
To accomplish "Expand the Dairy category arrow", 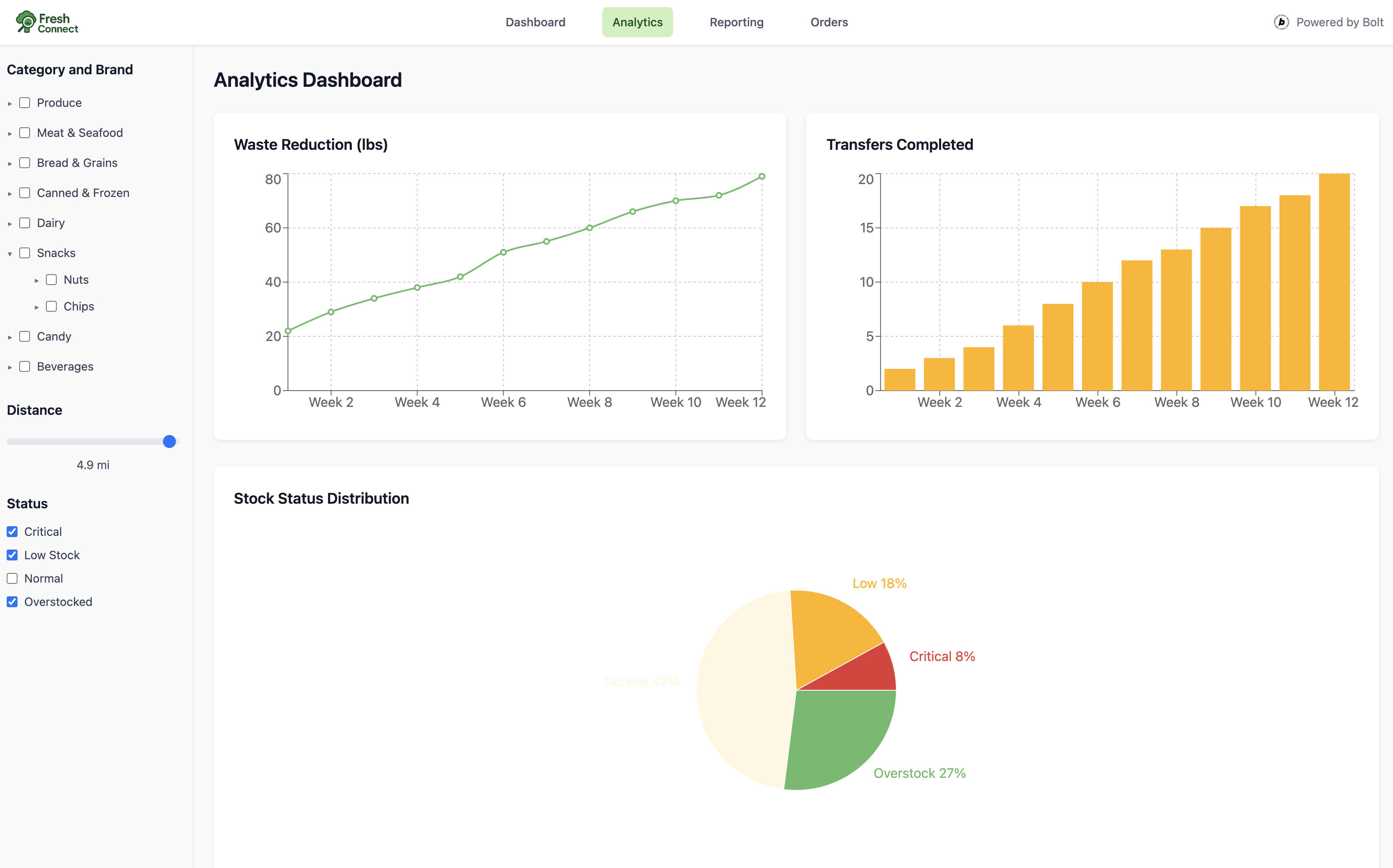I will click(x=10, y=224).
